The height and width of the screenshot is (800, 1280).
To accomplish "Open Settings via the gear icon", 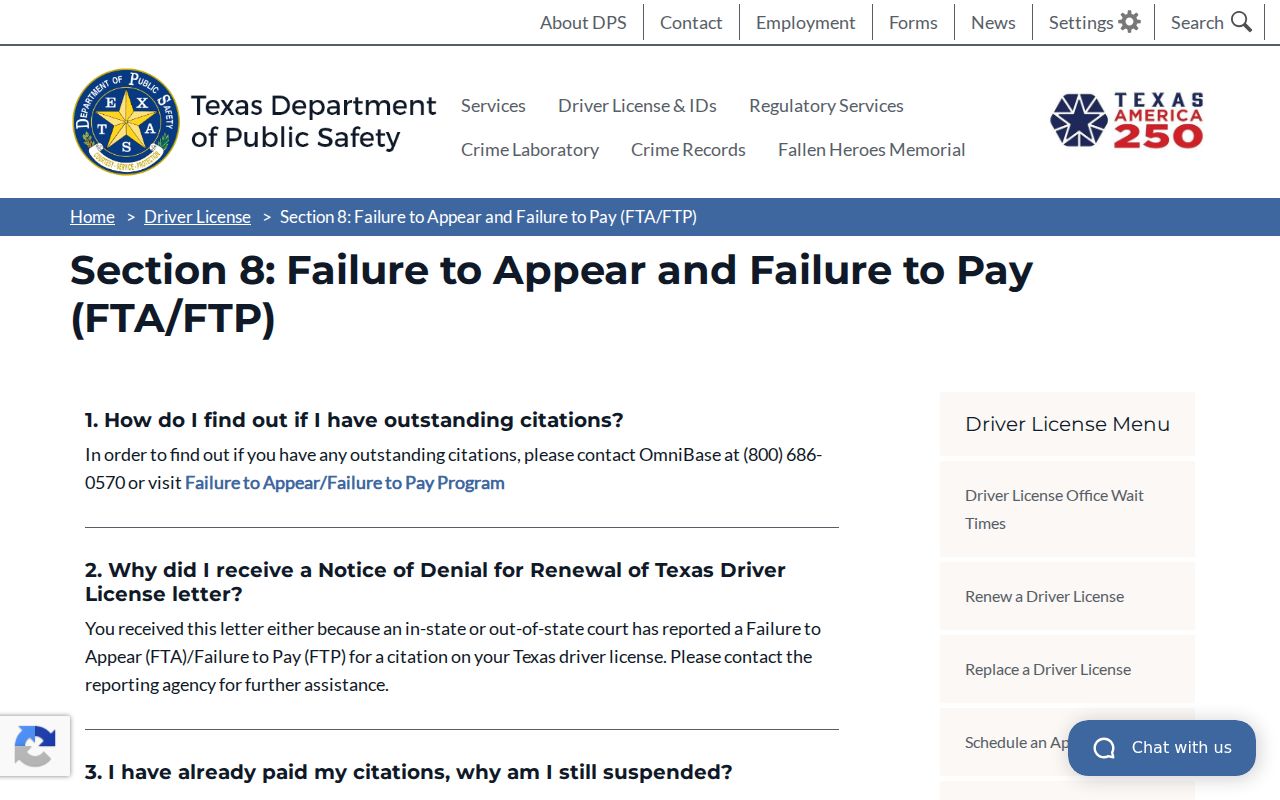I will [x=1129, y=22].
